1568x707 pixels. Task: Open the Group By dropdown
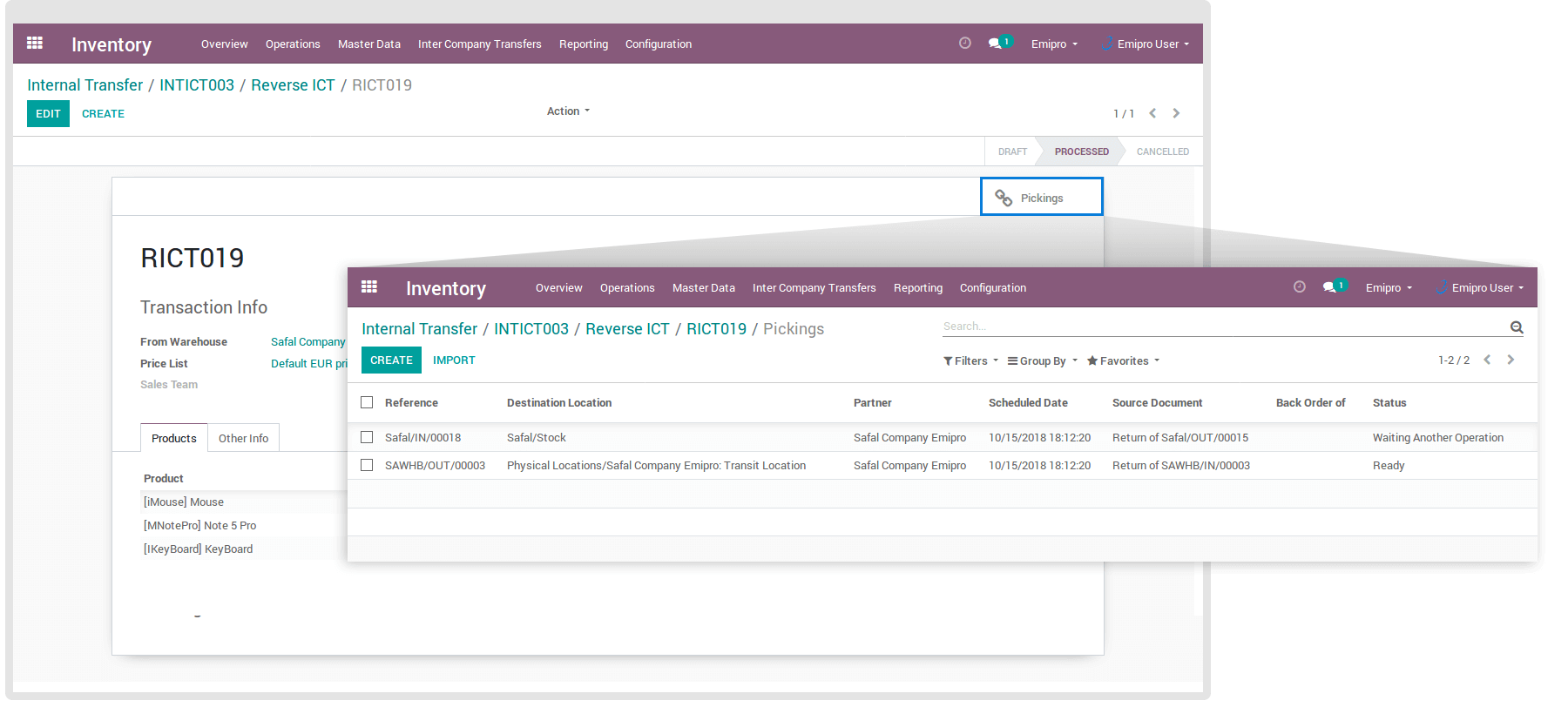tap(1042, 360)
